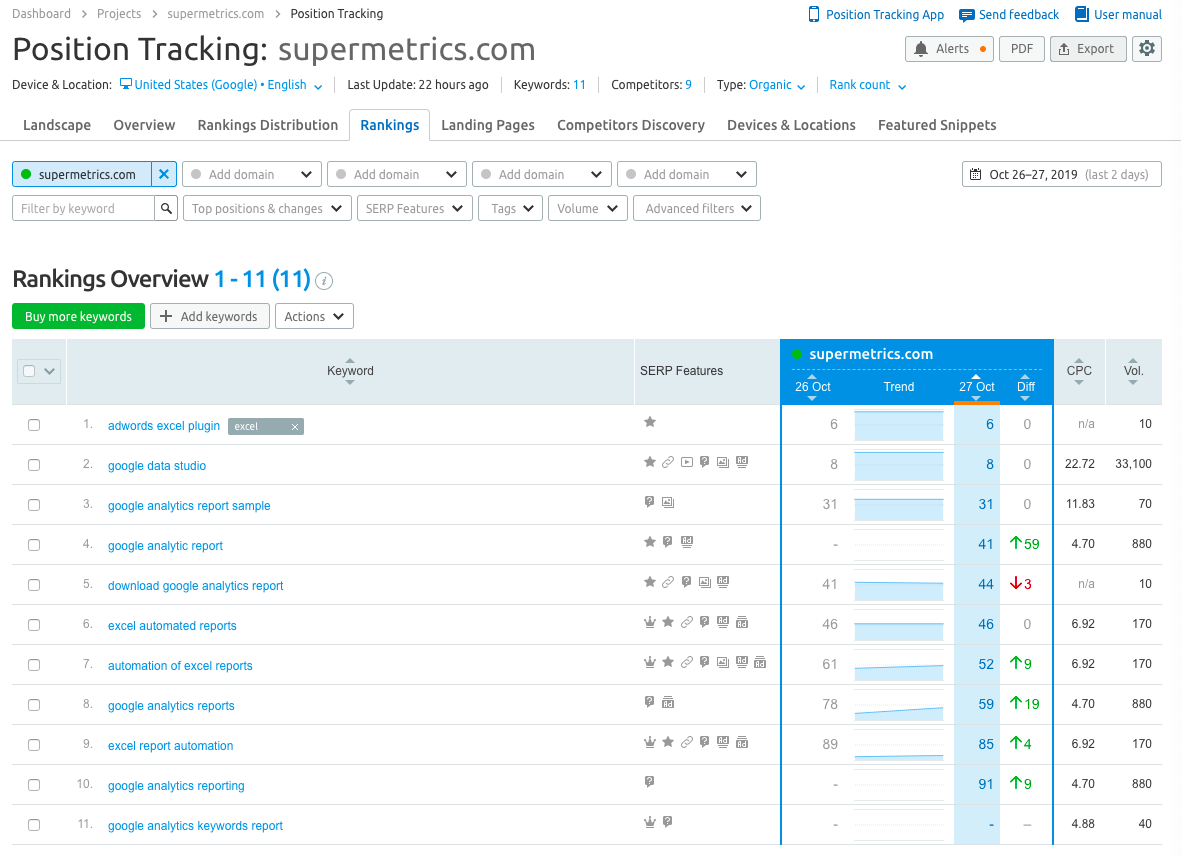This screenshot has width=1181, height=856.
Task: Switch to the Competitors Discovery tab
Action: [630, 125]
